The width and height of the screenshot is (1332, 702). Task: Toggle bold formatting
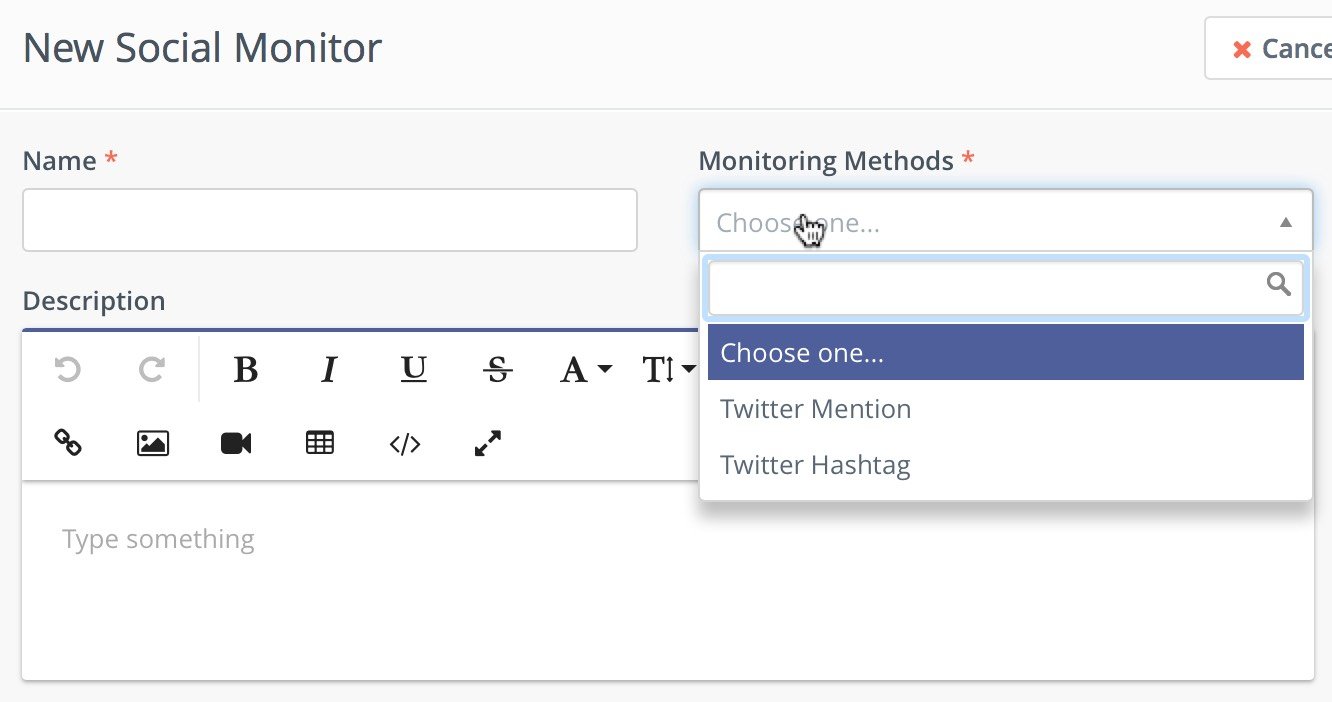(x=245, y=371)
